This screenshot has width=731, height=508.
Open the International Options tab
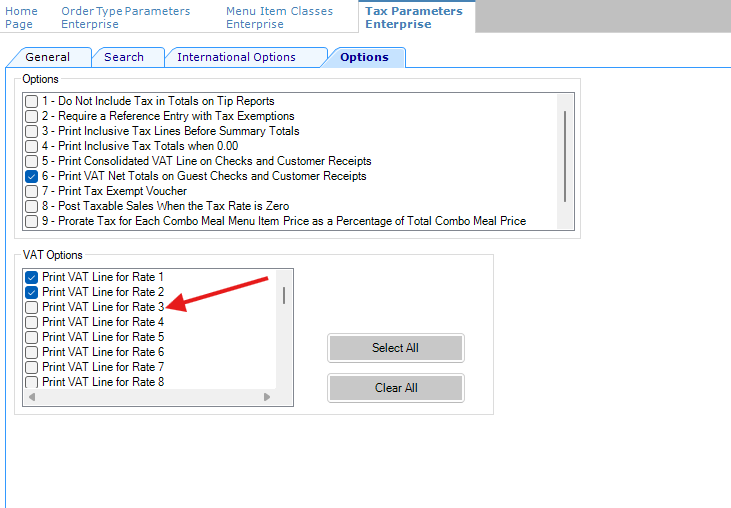(237, 57)
